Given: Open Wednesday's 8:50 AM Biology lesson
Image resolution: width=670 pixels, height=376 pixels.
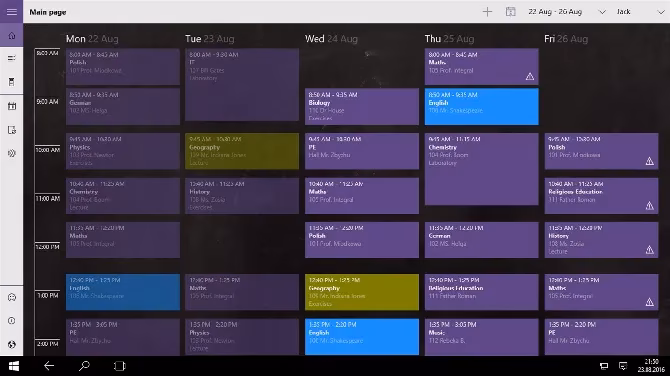Looking at the screenshot, I should [362, 106].
